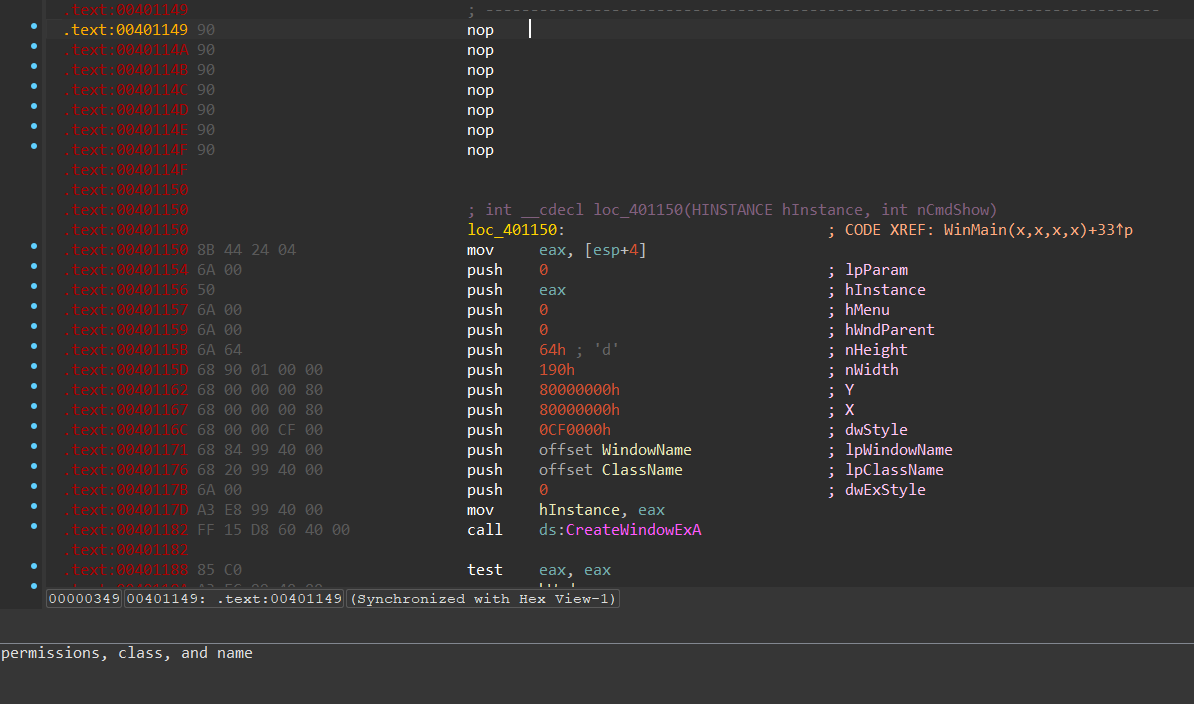Click the WindowName offset operand
The image size is (1194, 704).
point(646,450)
